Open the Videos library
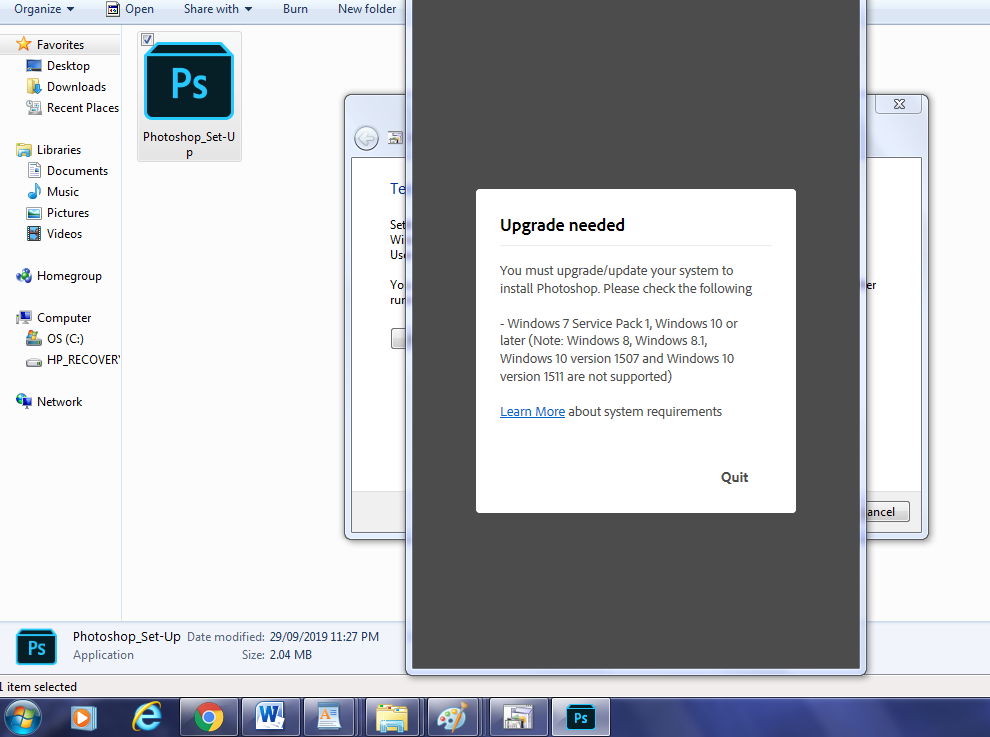Image resolution: width=990 pixels, height=737 pixels. click(64, 234)
